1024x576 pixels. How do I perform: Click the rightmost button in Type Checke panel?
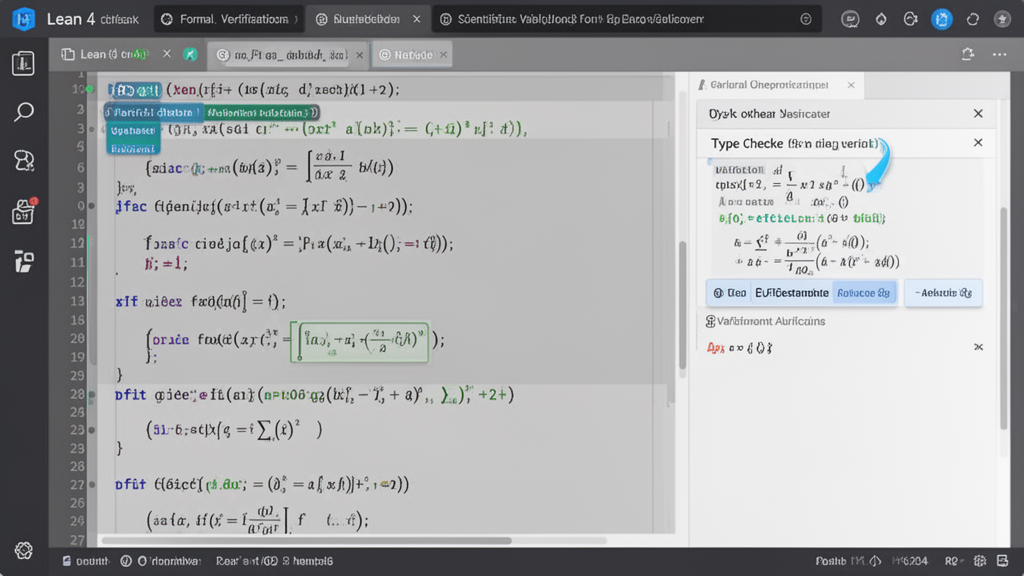pyautogui.click(x=943, y=293)
